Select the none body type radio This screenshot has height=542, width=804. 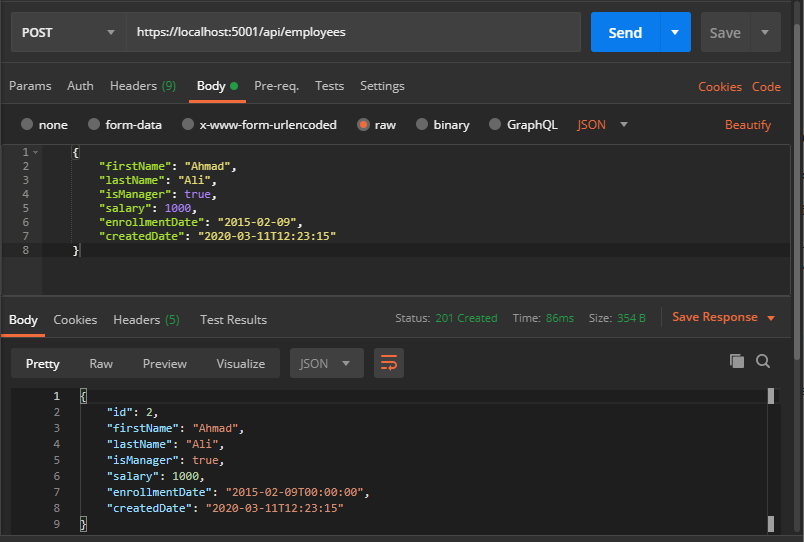(27, 124)
